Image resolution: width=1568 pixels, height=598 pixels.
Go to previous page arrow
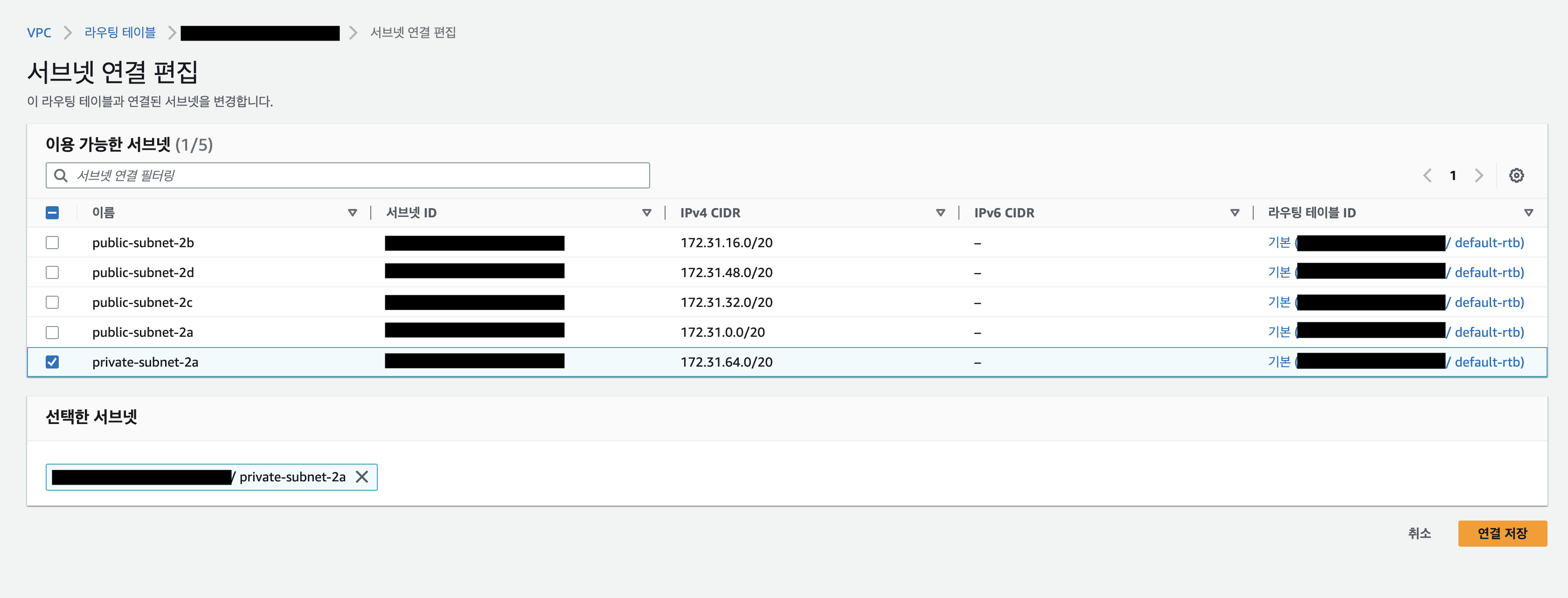[1427, 175]
